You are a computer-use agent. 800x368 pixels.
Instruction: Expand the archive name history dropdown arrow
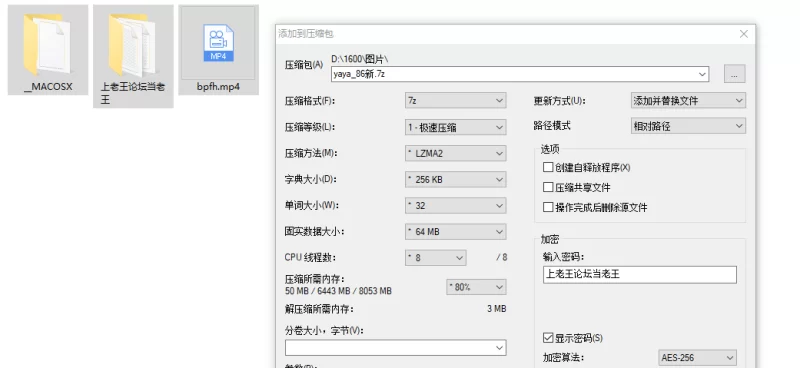[703, 74]
